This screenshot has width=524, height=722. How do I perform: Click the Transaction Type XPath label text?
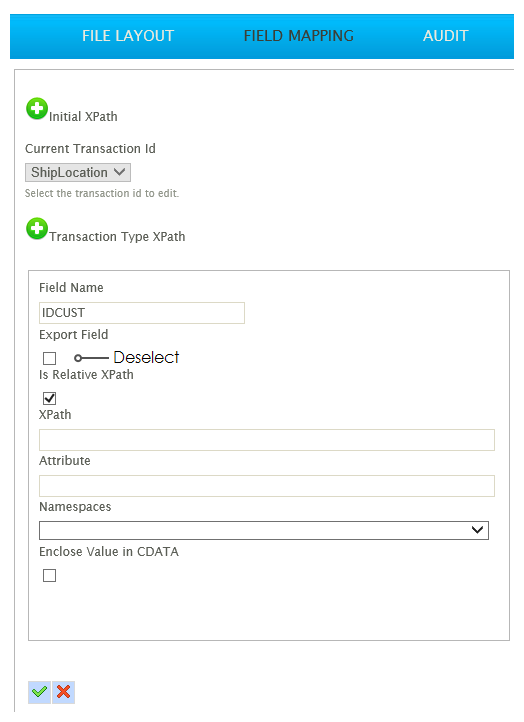(117, 237)
